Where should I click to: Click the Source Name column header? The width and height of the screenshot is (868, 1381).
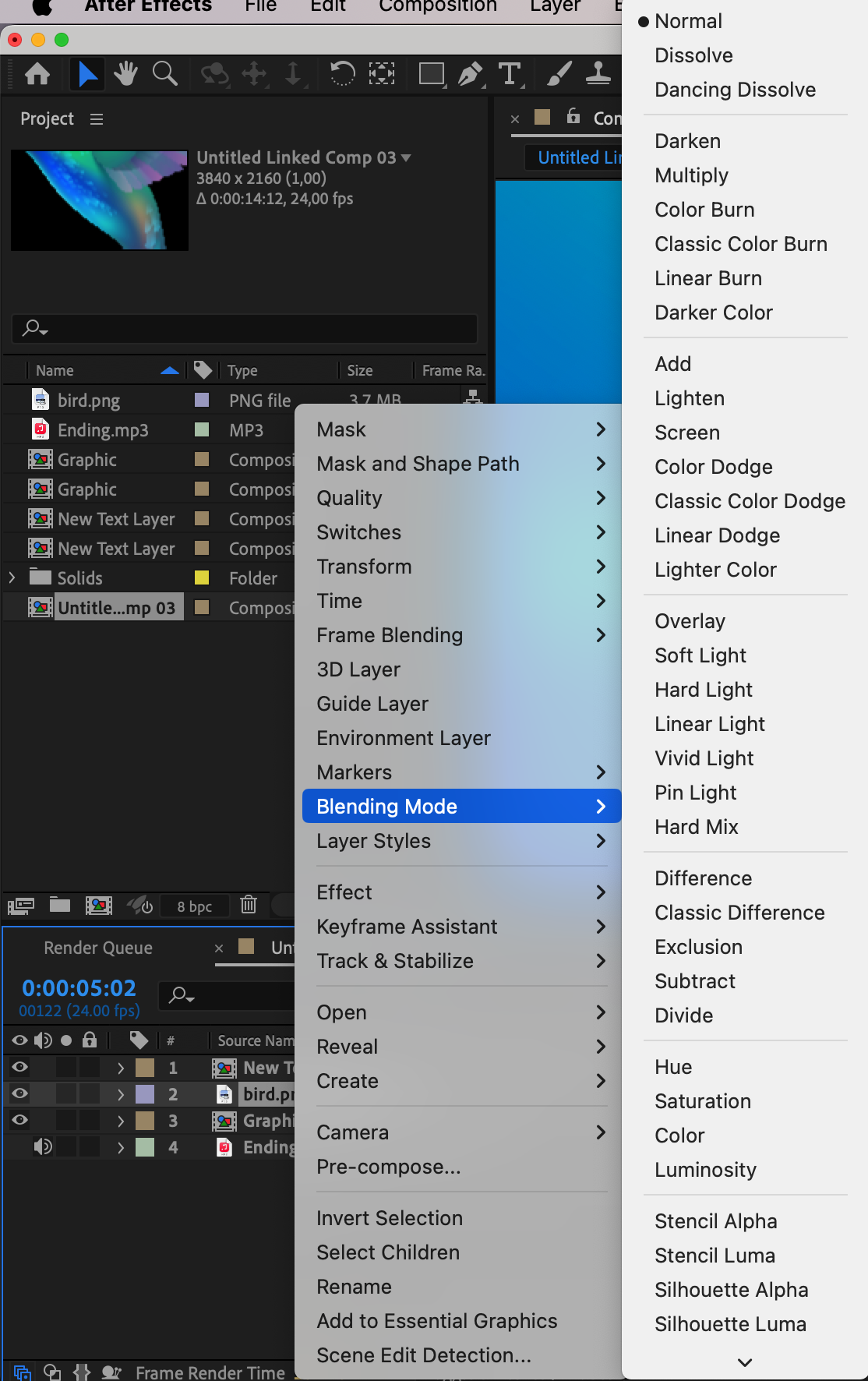pos(256,1040)
